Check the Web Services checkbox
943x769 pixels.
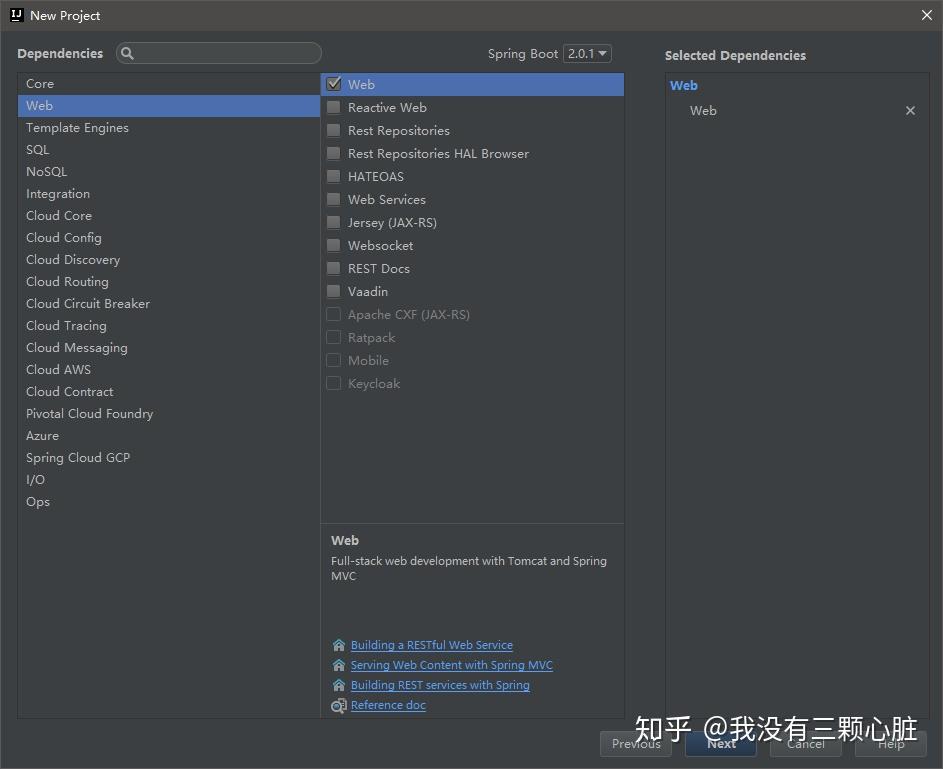334,200
